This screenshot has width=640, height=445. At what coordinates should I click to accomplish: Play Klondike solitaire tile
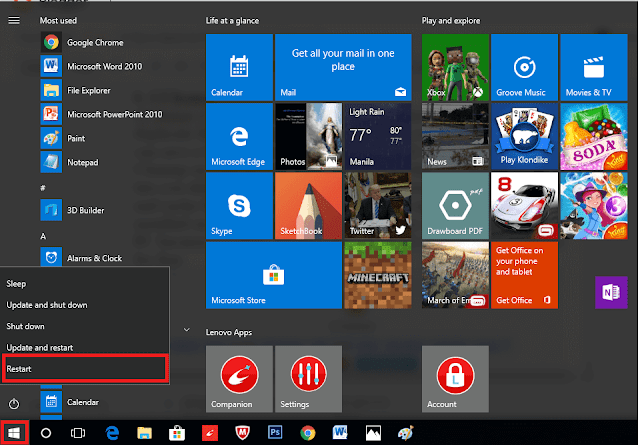click(524, 136)
